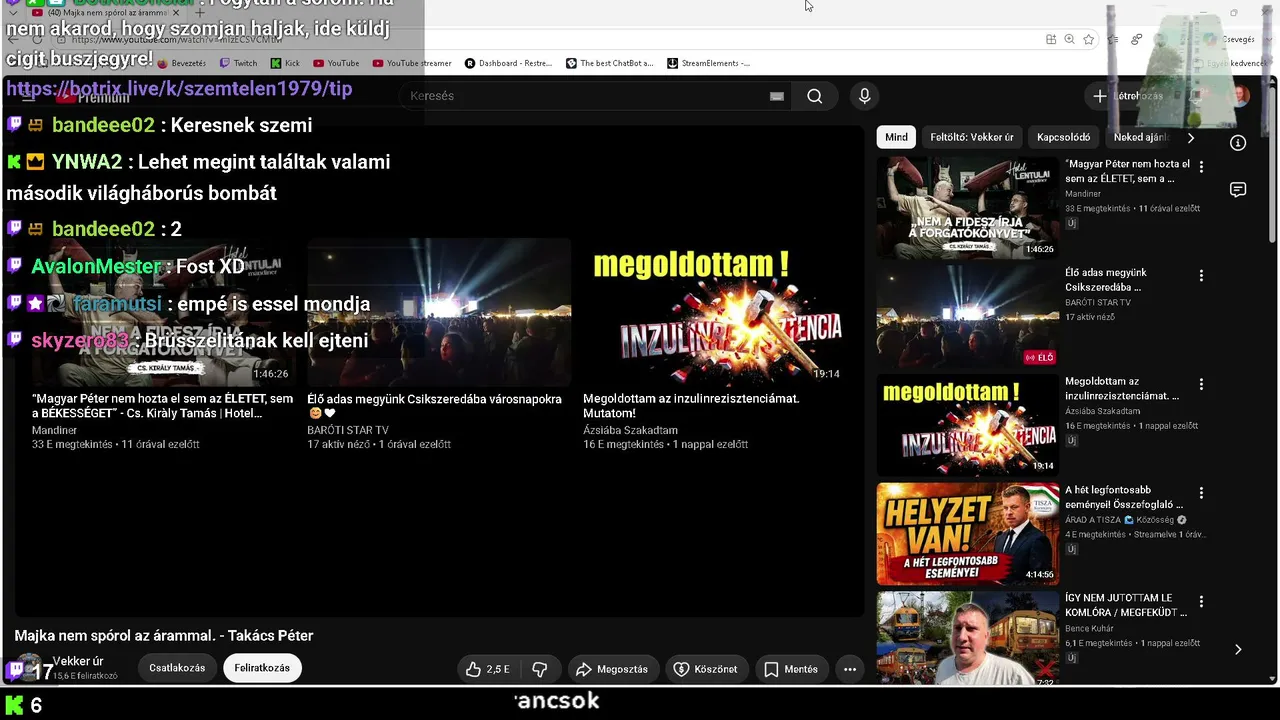Select the 'Mind' filter chip
1280x720 pixels.
tap(896, 137)
